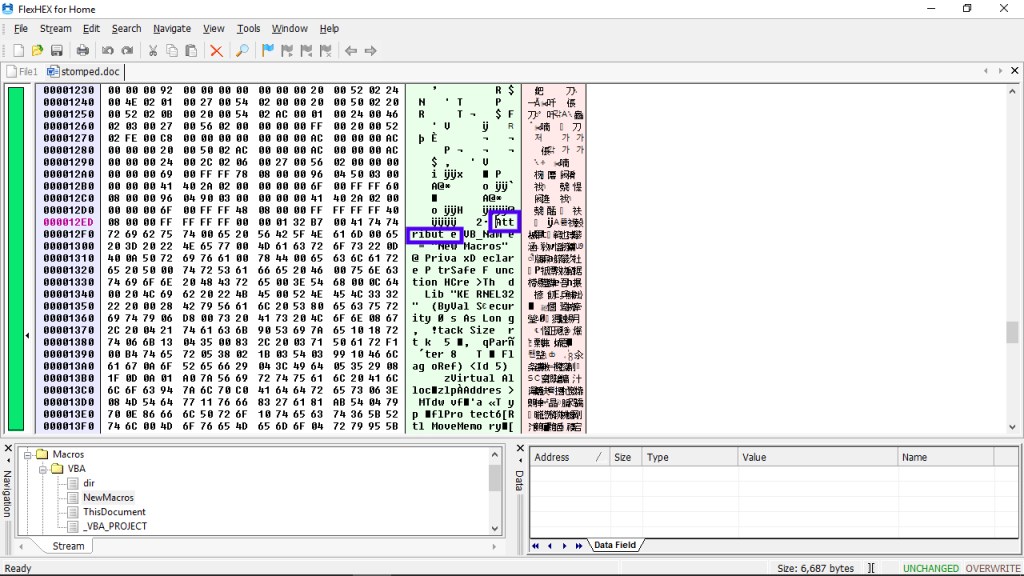Collapse the VBA folder node

pyautogui.click(x=43, y=469)
